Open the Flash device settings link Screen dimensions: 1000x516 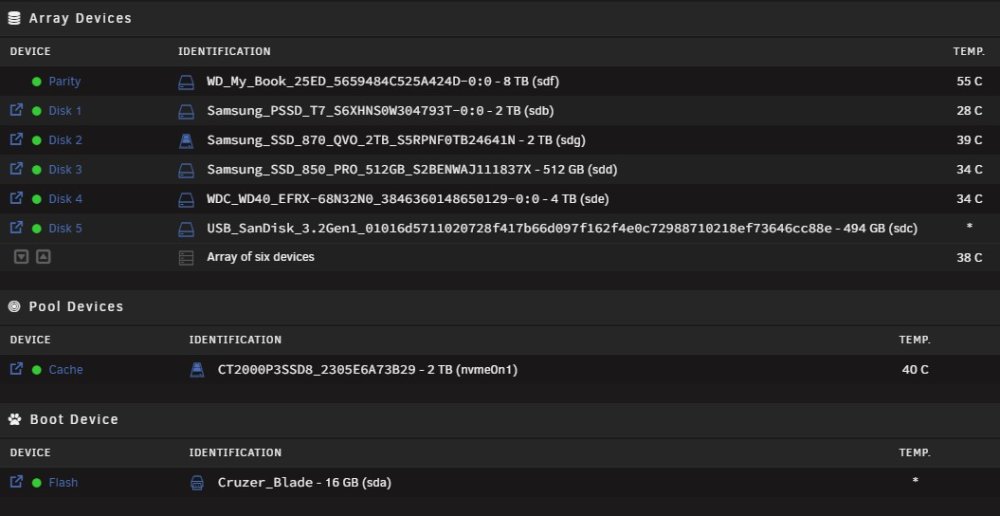63,482
